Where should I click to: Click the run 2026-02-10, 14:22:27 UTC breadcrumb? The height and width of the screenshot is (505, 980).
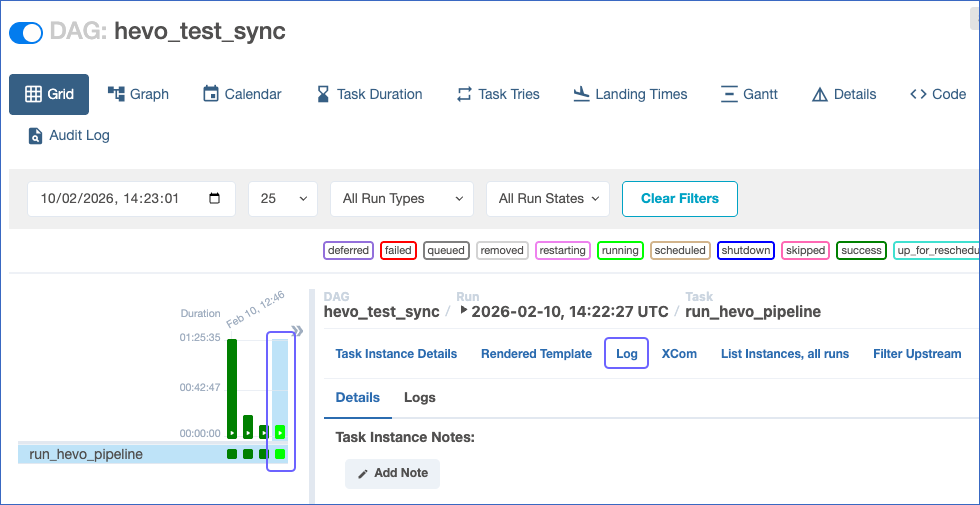pyautogui.click(x=564, y=311)
